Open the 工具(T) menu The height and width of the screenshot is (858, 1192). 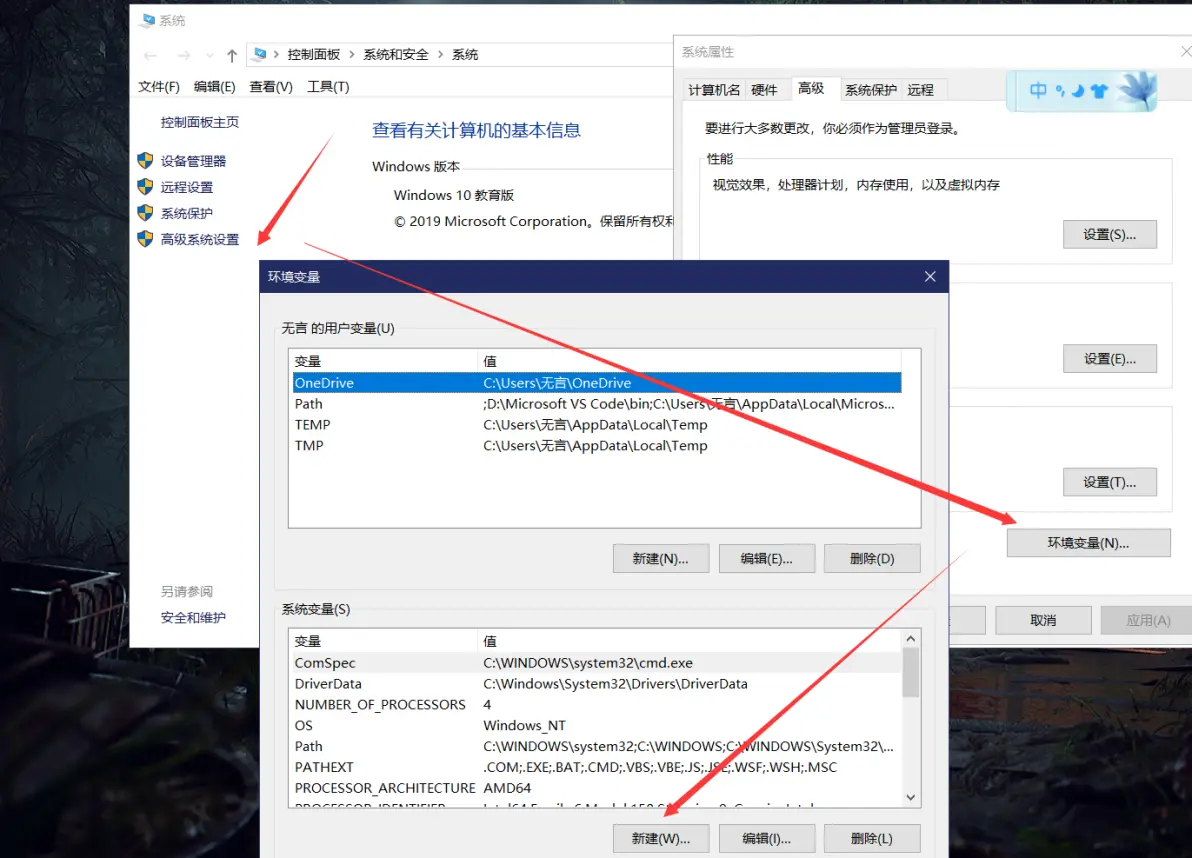tap(328, 87)
